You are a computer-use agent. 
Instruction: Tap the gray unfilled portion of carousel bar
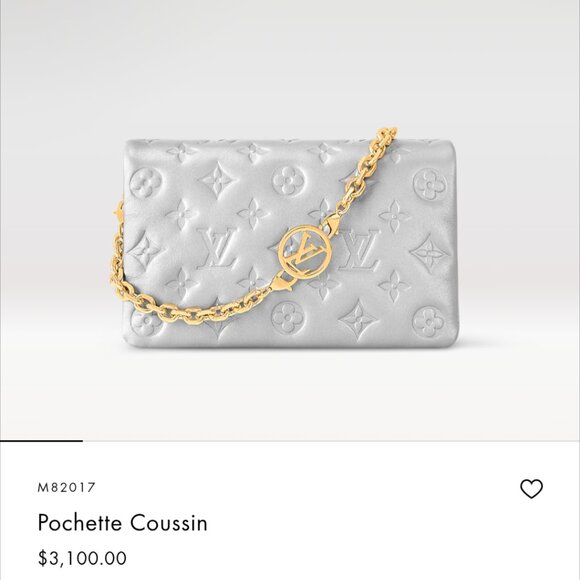(x=331, y=441)
